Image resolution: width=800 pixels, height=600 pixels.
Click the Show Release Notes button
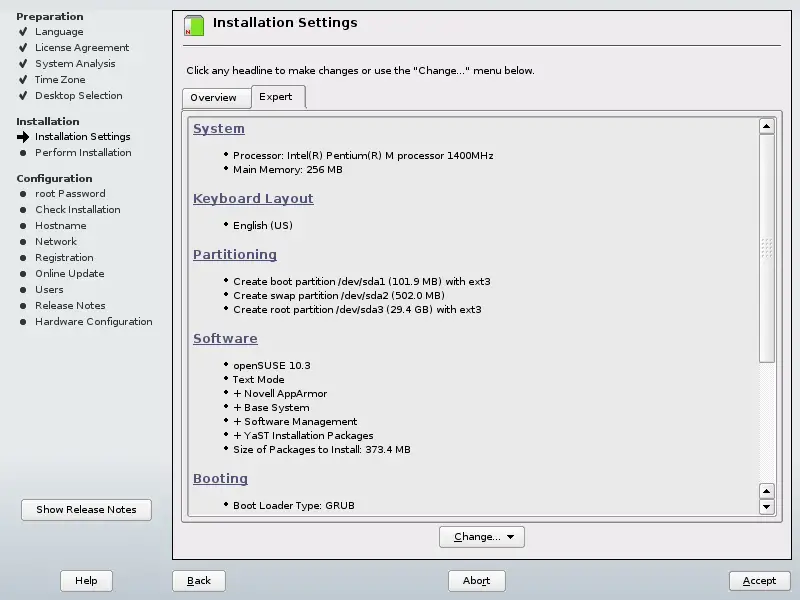tap(86, 510)
